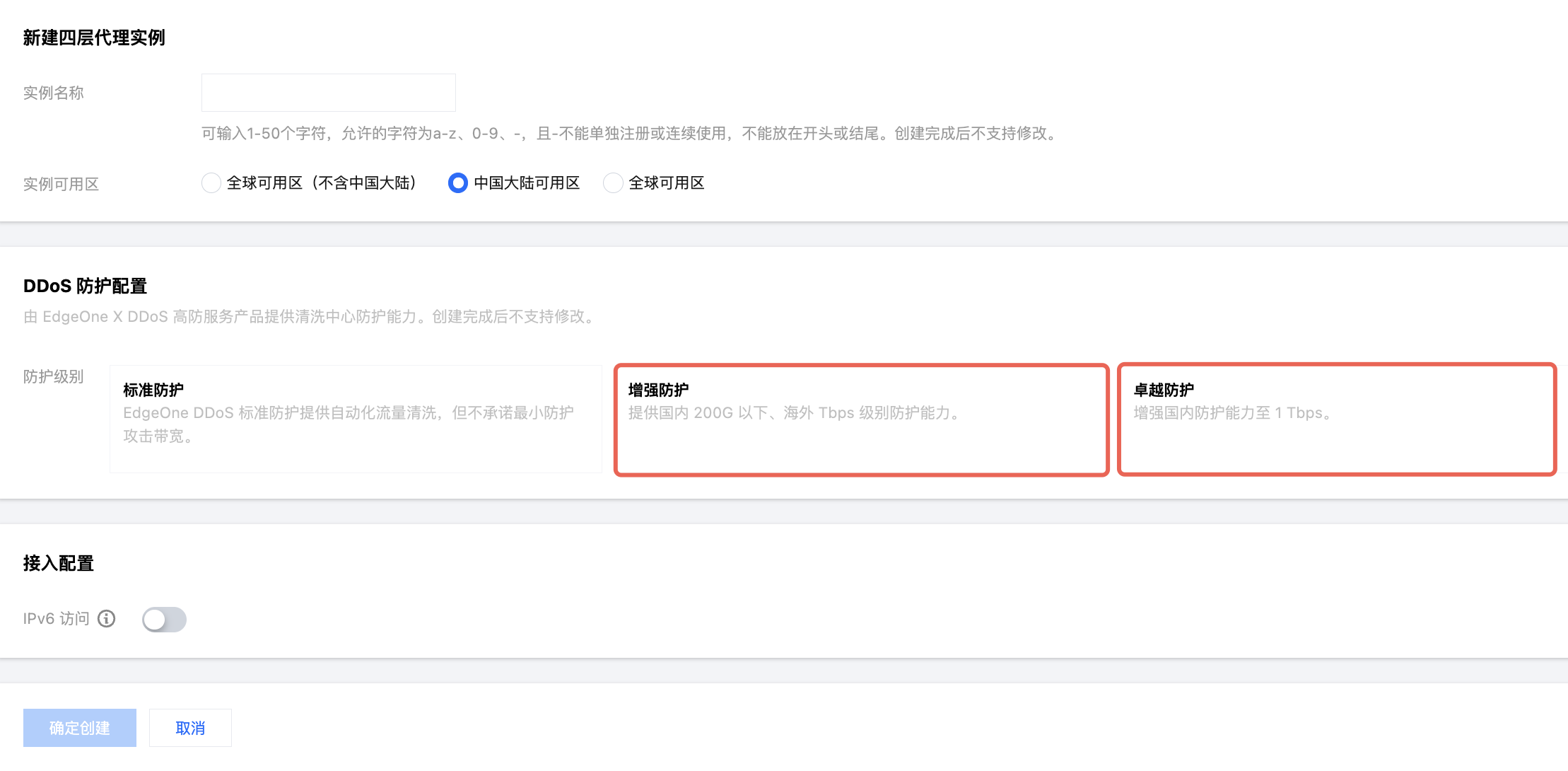Click the IPv6 访问 label text
The height and width of the screenshot is (771, 1568).
point(57,619)
